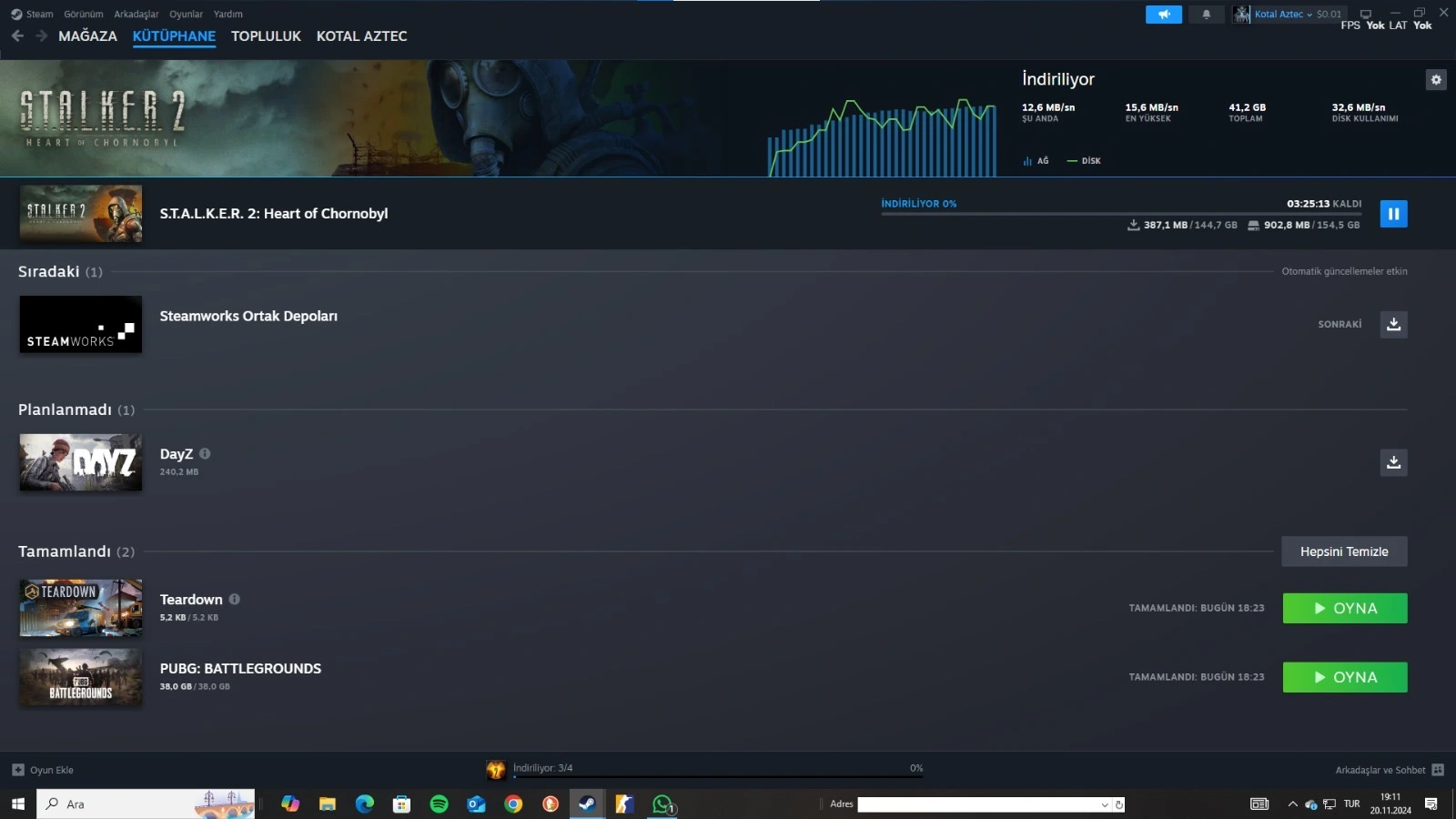This screenshot has height=819, width=1456.
Task: Play PUBG: BATTLEGROUNDS with OYNA button
Action: pos(1345,677)
